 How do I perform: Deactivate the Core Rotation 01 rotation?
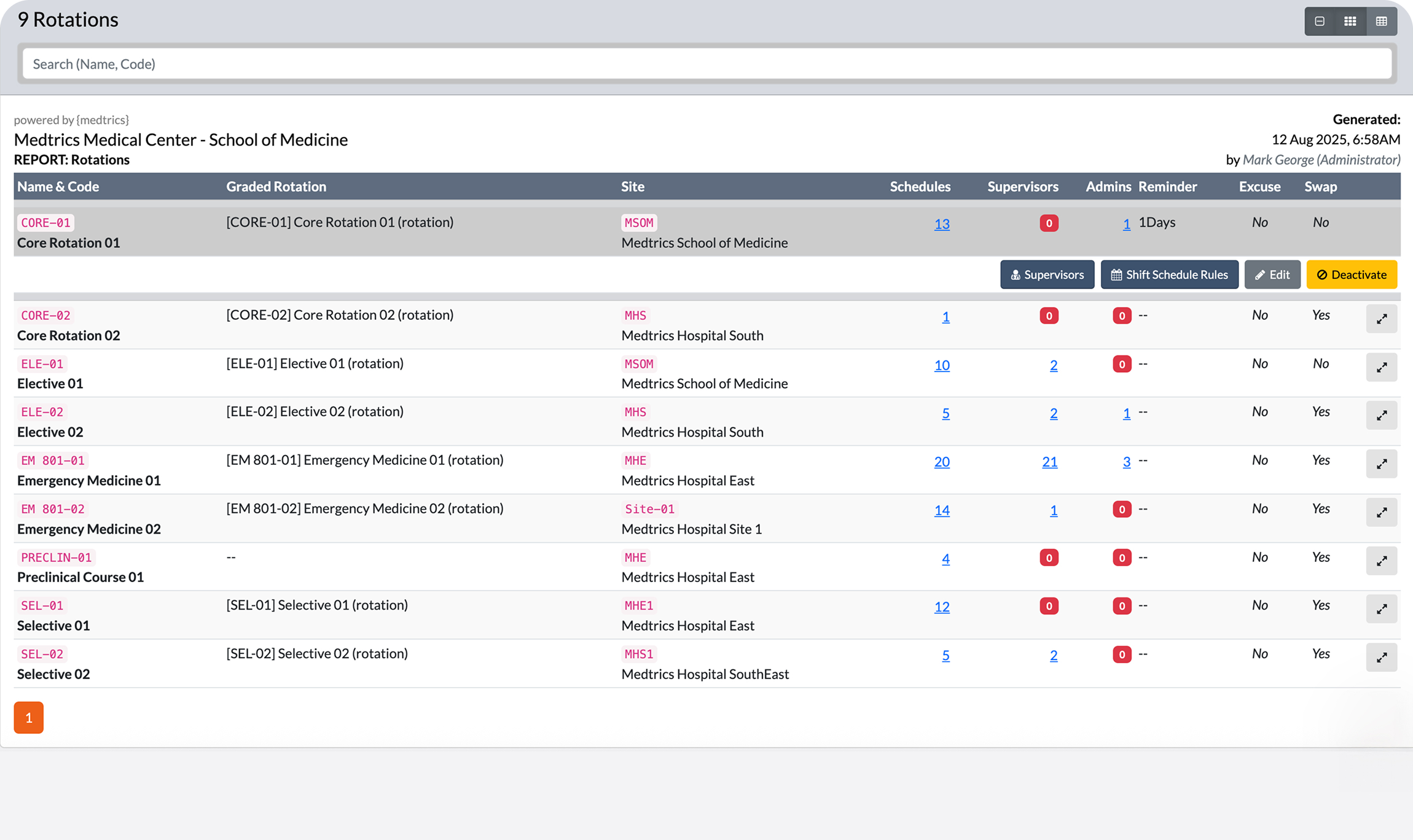pos(1352,274)
